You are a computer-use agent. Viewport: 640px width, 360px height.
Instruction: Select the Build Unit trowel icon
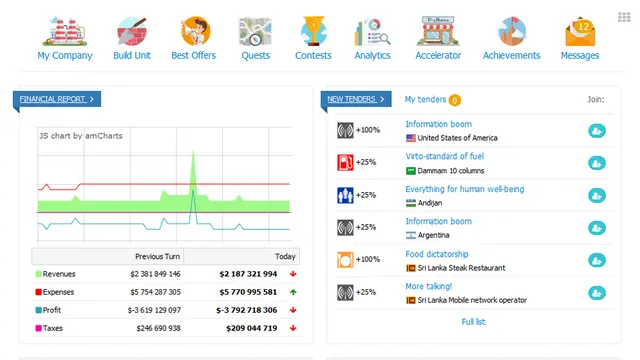click(131, 31)
